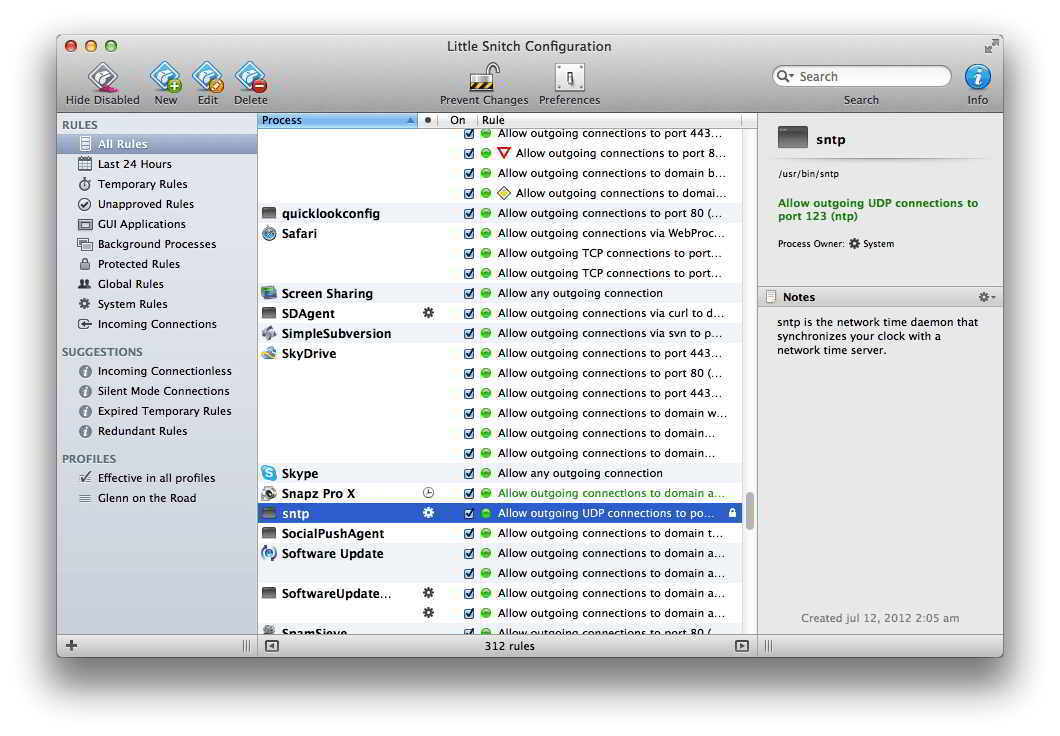Viewport: 1060px width, 736px height.
Task: Open Preferences from the toolbar
Action: pos(569,78)
